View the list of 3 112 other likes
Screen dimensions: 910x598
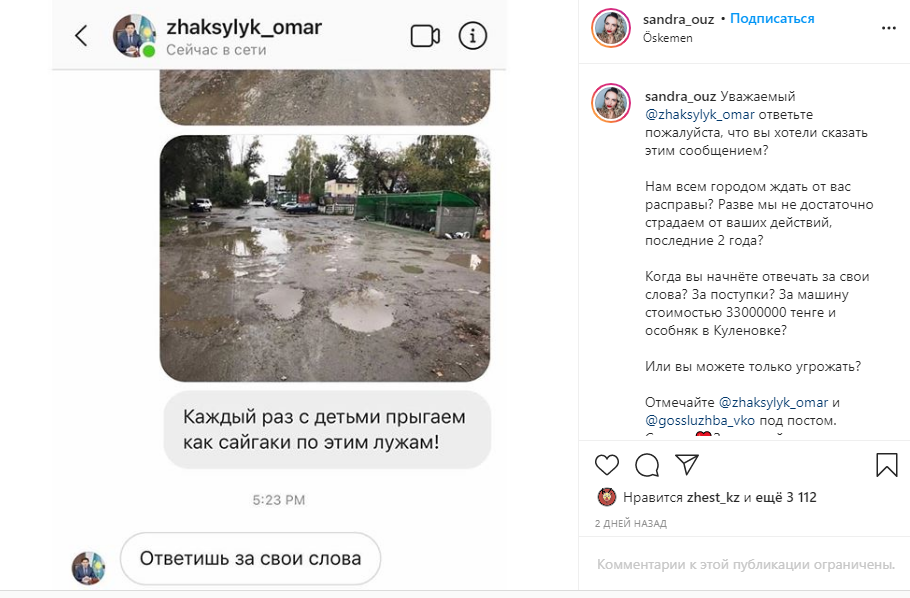click(788, 498)
